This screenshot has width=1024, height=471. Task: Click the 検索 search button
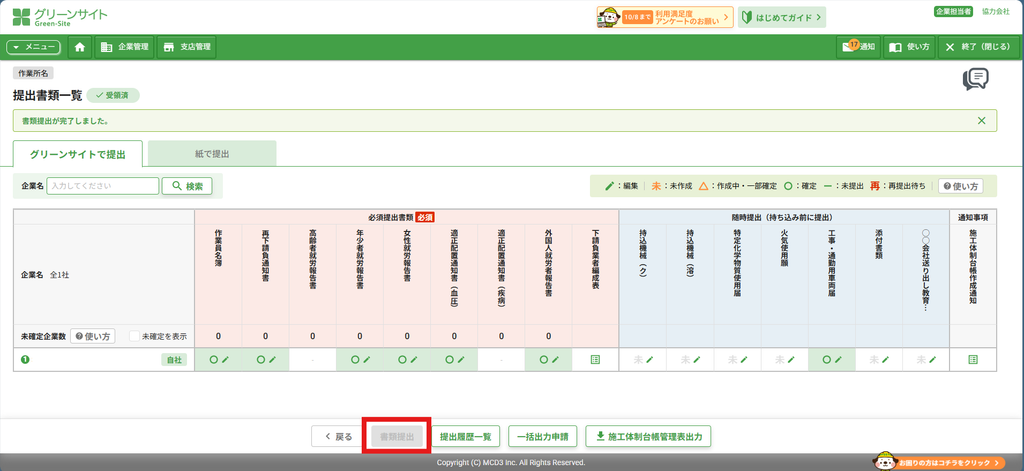(187, 186)
